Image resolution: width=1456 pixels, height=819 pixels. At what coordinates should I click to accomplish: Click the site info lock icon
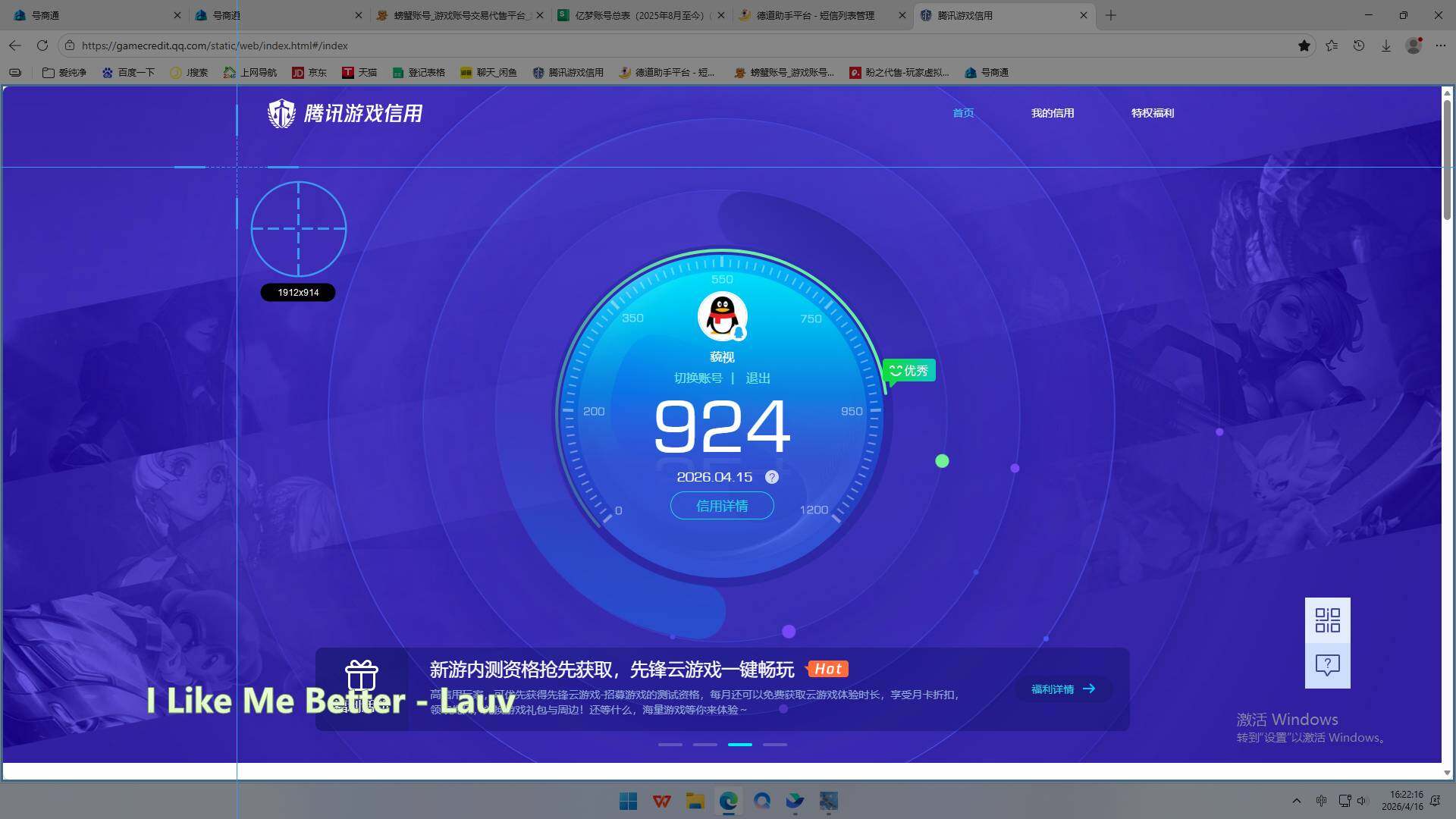[x=70, y=45]
